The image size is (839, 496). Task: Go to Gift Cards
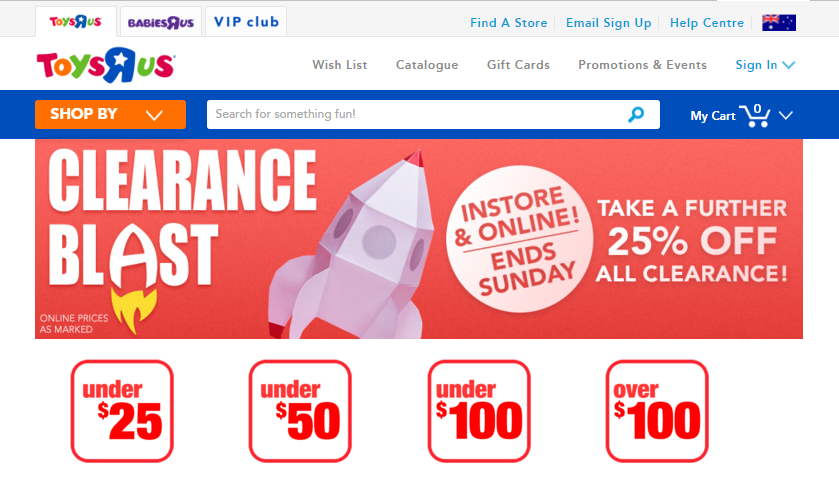[518, 65]
